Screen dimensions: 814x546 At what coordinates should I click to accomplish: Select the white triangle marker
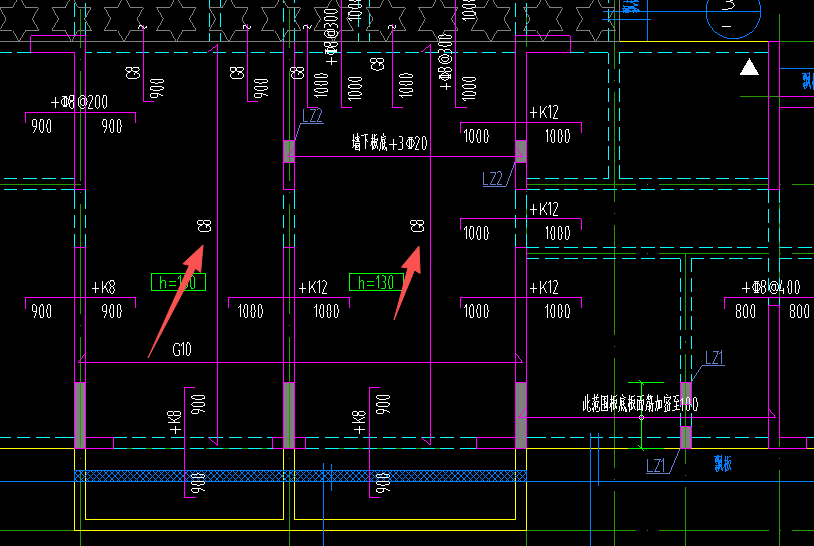pos(749,67)
